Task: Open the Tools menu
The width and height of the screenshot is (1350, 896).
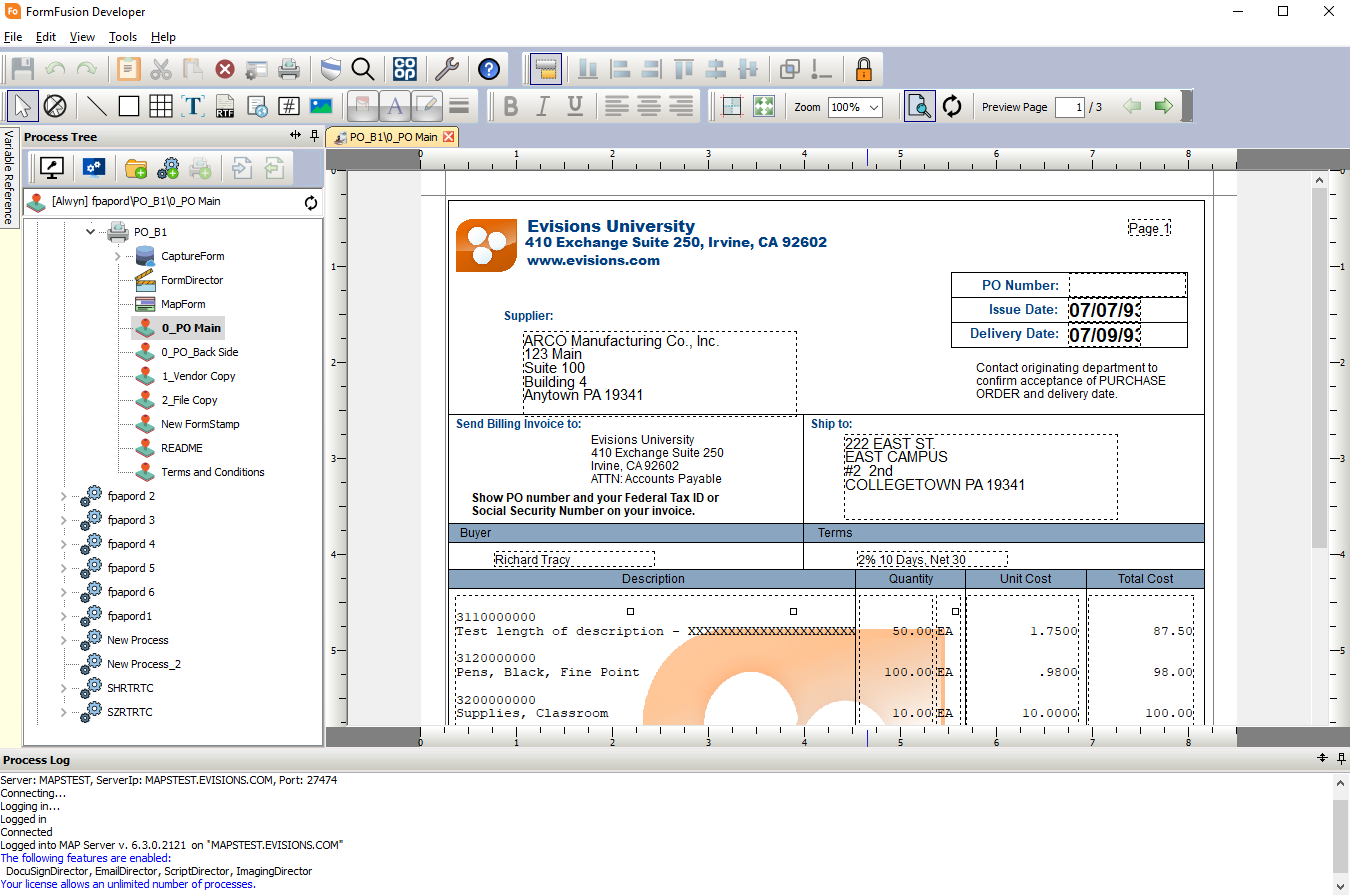Action: click(123, 37)
